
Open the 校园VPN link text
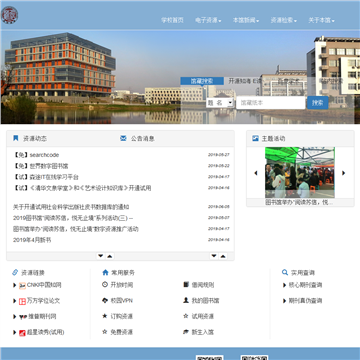[122, 301]
